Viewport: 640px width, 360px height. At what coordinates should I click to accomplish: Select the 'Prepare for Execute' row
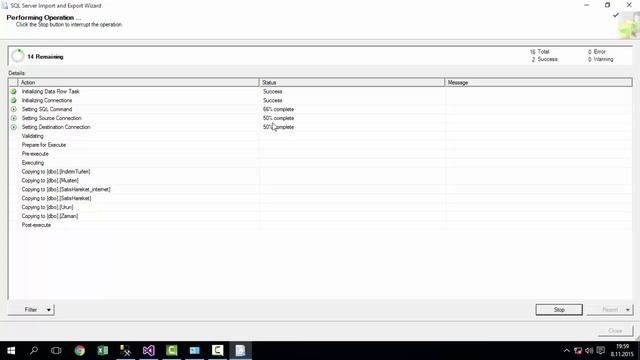320,145
